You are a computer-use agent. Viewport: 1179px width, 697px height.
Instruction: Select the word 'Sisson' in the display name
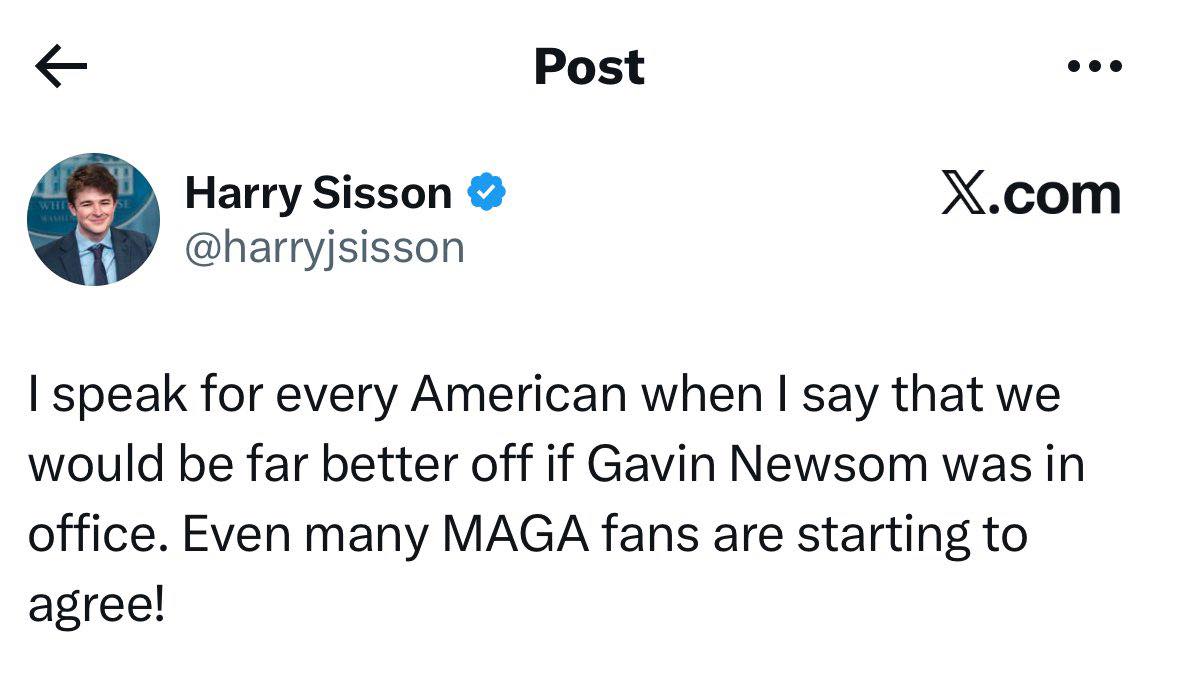click(382, 193)
